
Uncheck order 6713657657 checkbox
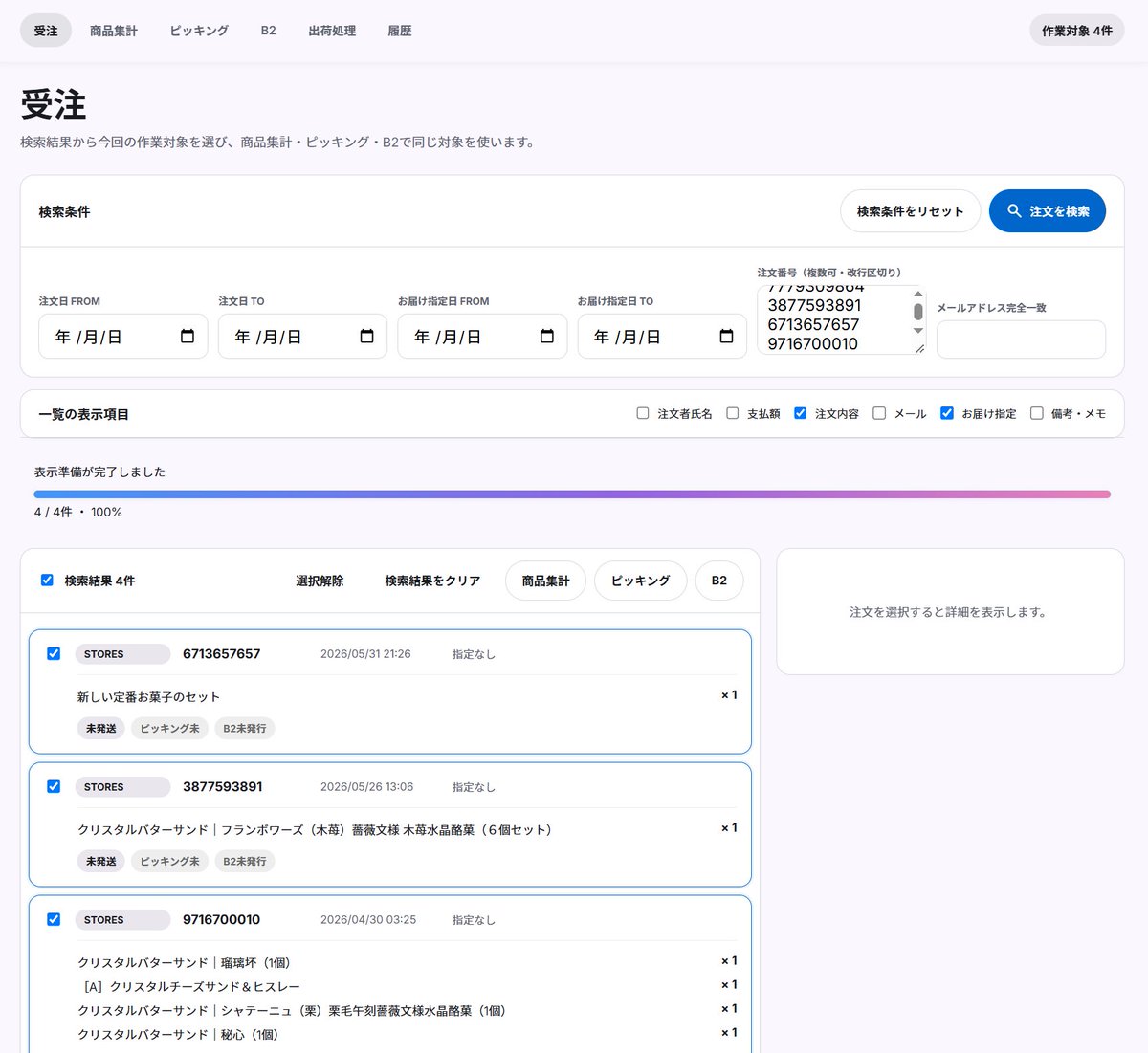tap(54, 653)
